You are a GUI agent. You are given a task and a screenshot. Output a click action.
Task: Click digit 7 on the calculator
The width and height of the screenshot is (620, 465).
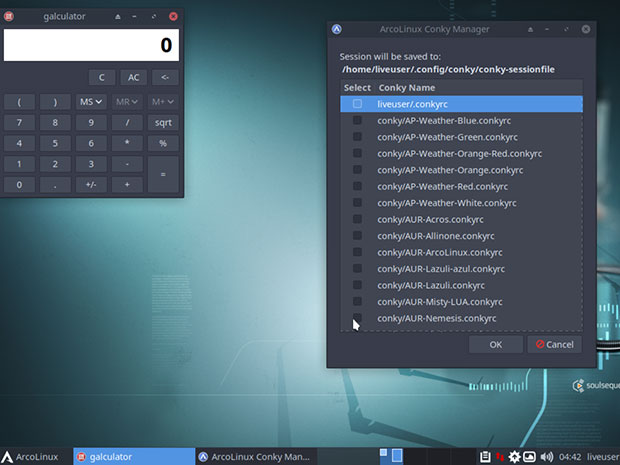(x=19, y=123)
